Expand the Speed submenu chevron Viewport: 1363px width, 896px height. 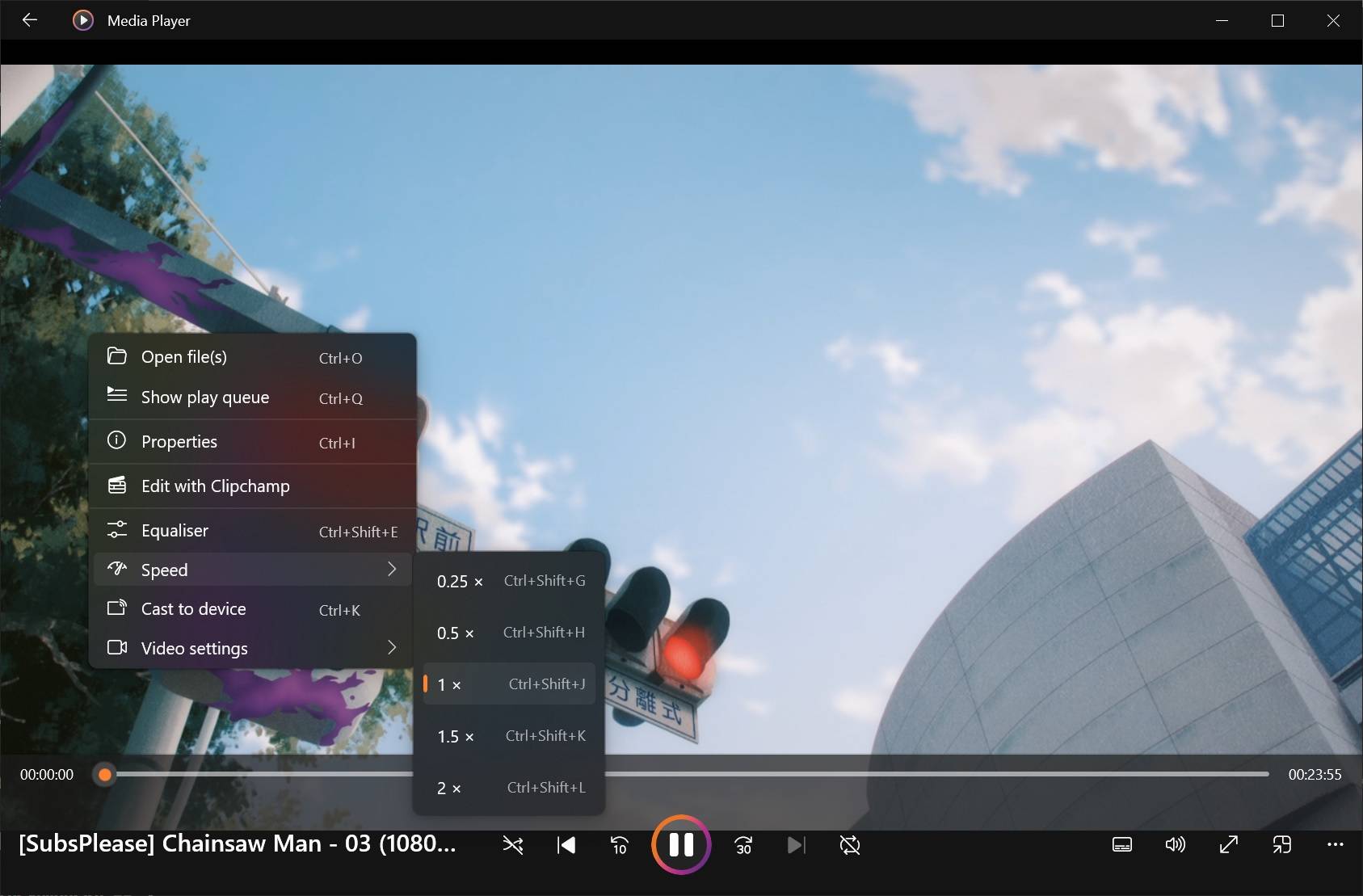392,569
